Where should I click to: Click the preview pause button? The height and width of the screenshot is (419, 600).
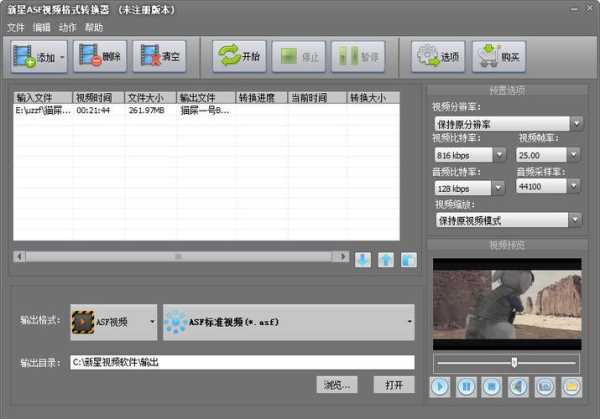[466, 387]
